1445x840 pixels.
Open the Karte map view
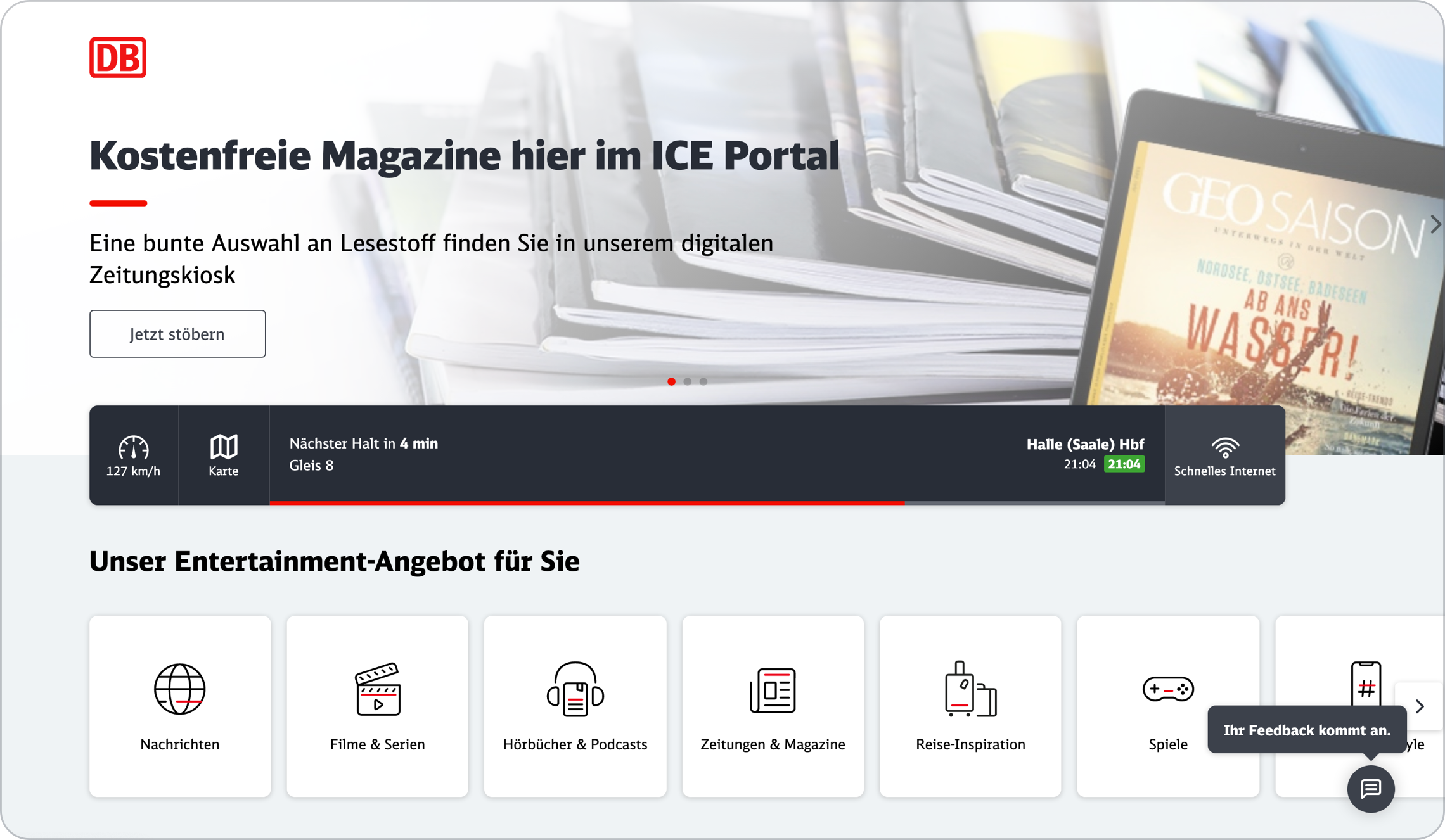(224, 455)
